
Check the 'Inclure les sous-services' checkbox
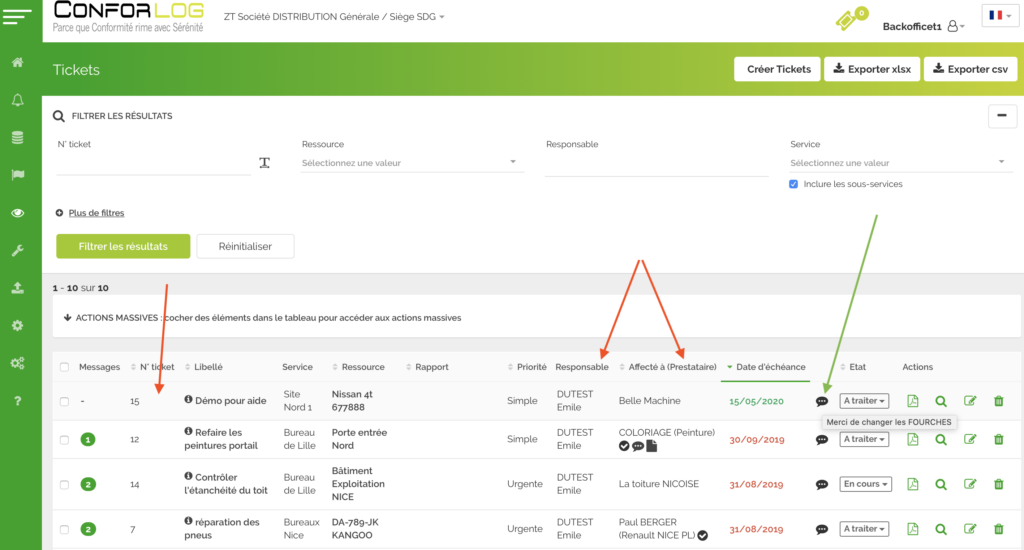794,184
